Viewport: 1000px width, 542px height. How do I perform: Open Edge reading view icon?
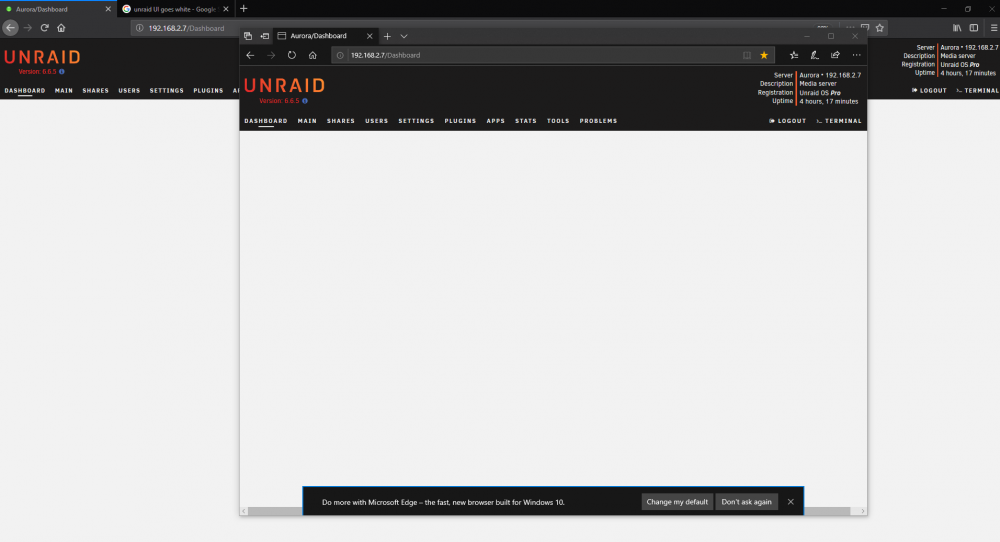[747, 55]
